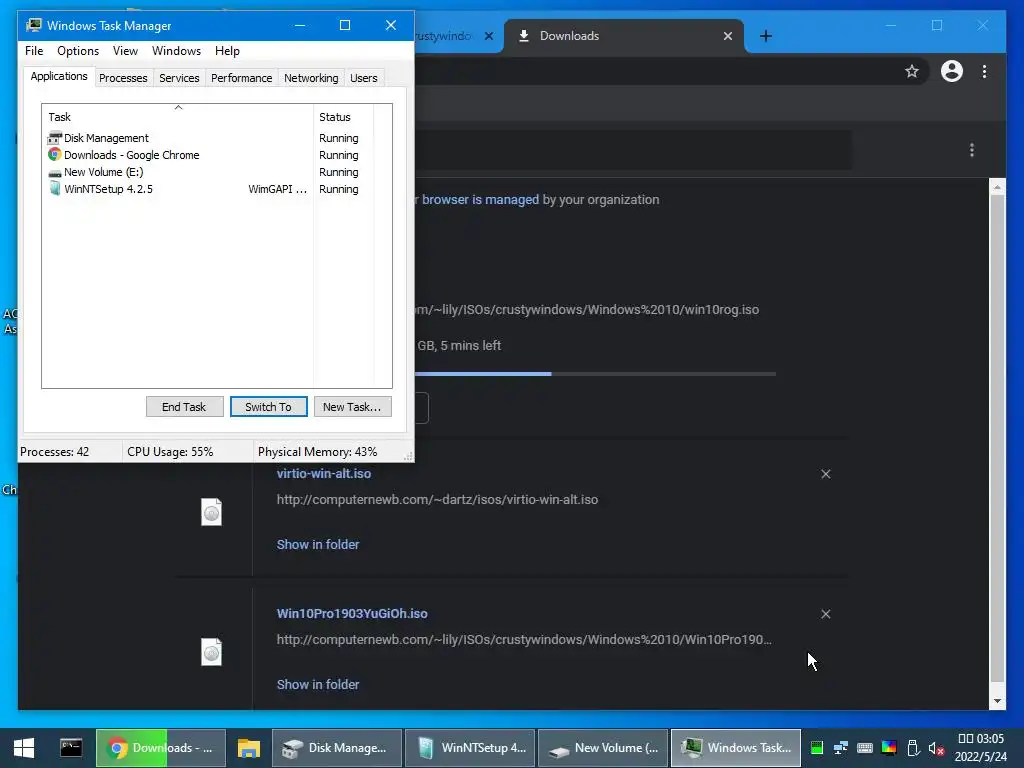Open Chrome profile avatar icon
Screen dimensions: 1024x768
pos(952,71)
